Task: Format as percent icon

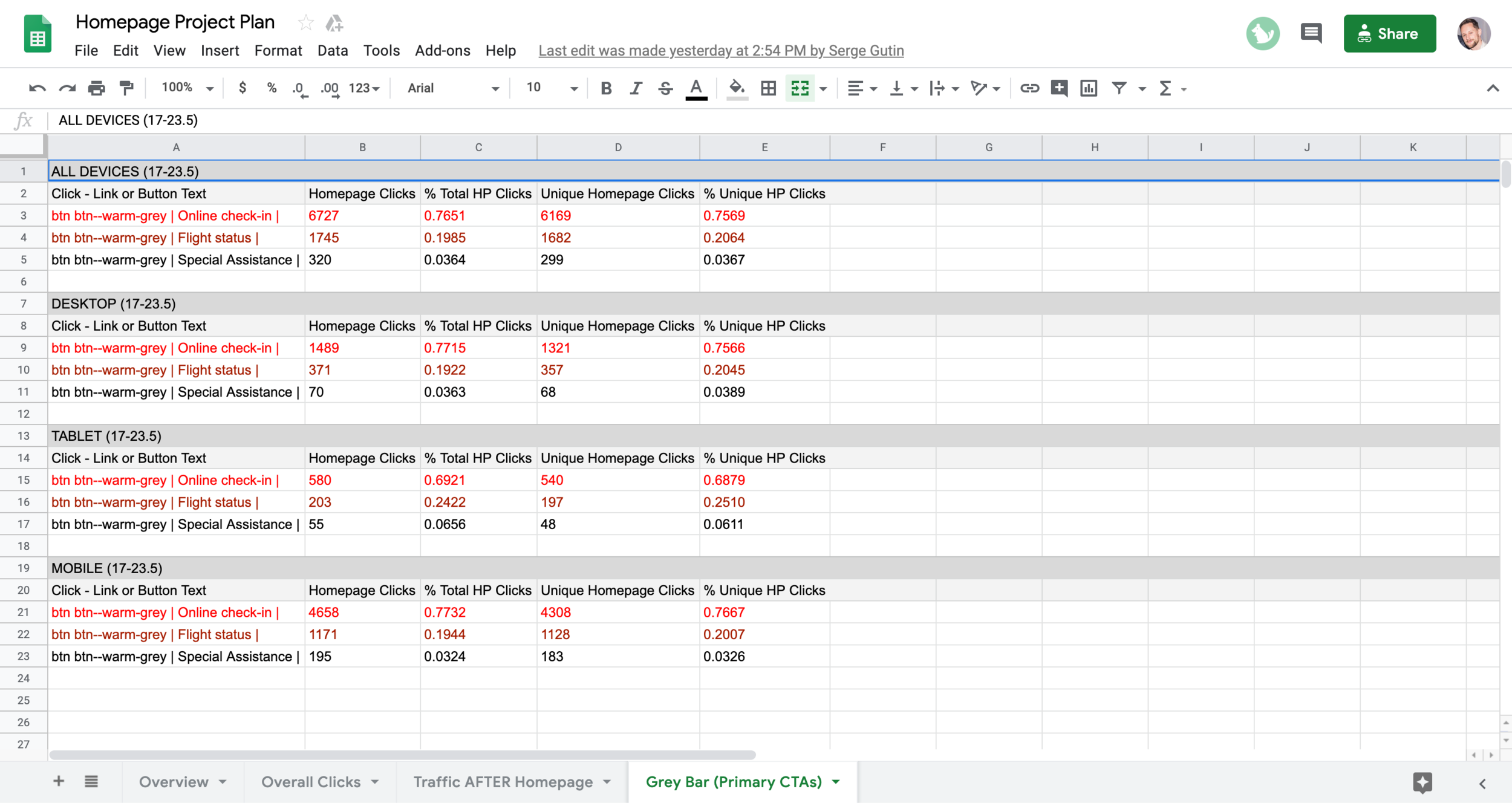Action: (272, 88)
